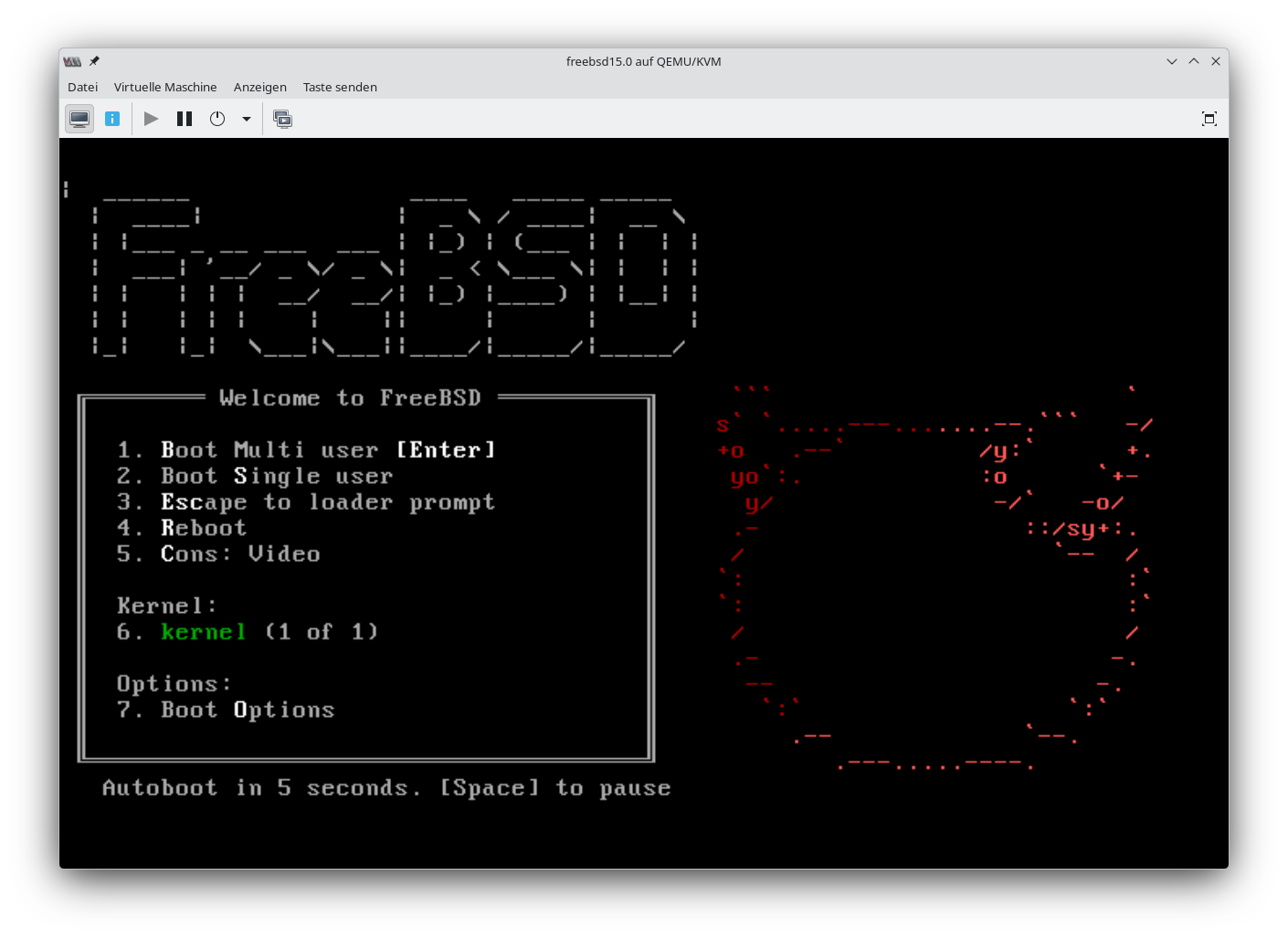The height and width of the screenshot is (939, 1288).
Task: Click the green 'kernel' text in the console
Action: tap(204, 632)
